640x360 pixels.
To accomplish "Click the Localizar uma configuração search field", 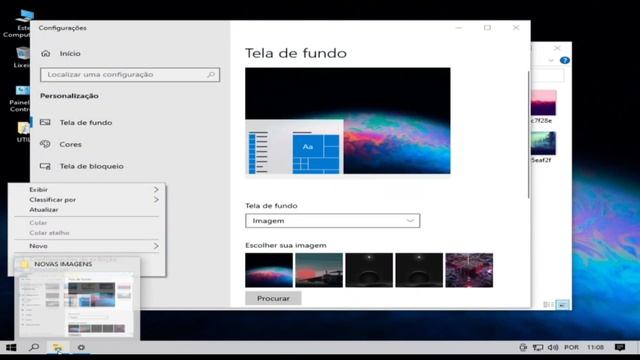I will click(x=130, y=75).
